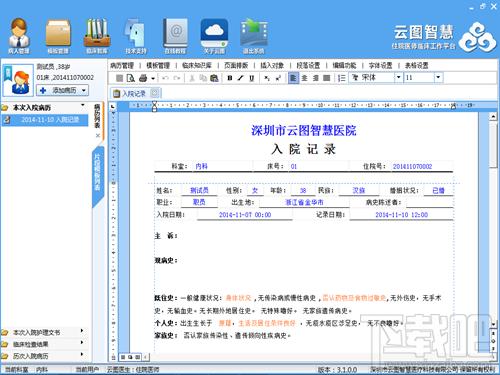The image size is (500, 375).
Task: Toggle numbered list icon
Action: (341, 78)
